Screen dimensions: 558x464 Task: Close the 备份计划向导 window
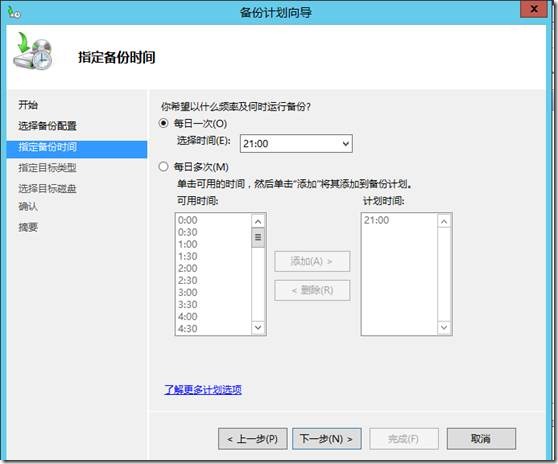[533, 9]
